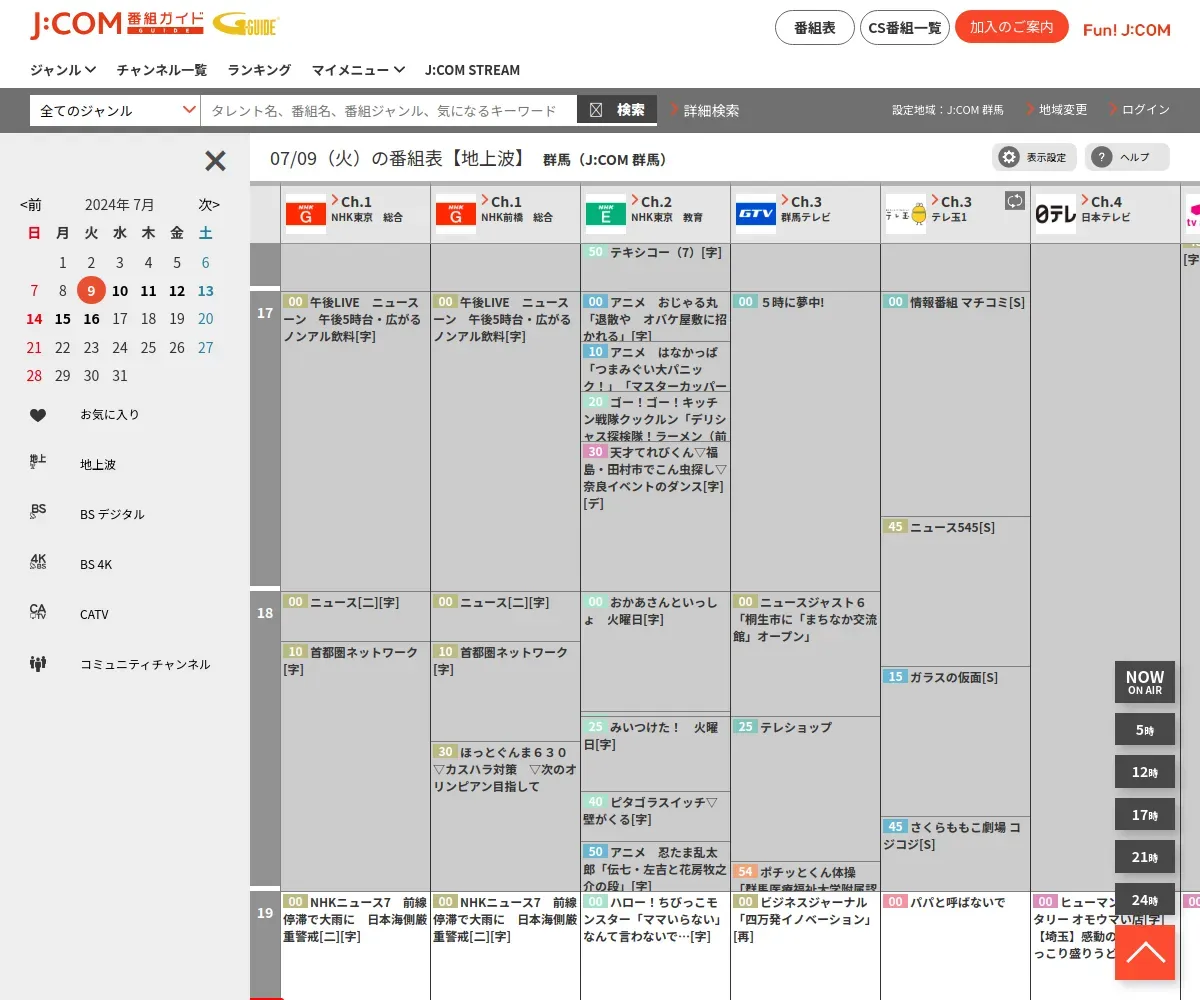The image size is (1200, 1000).
Task: Jump to NOW ON AIR
Action: tap(1145, 682)
